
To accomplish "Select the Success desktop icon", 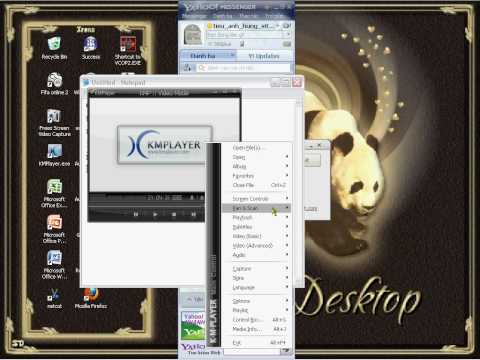I will [x=91, y=48].
